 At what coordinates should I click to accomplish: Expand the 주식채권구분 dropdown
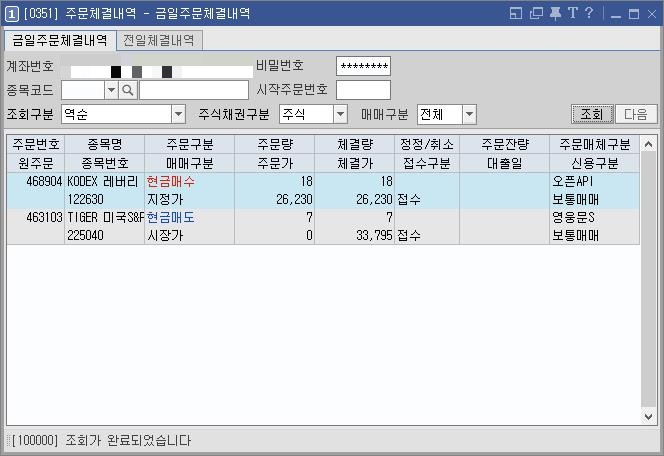coord(340,114)
